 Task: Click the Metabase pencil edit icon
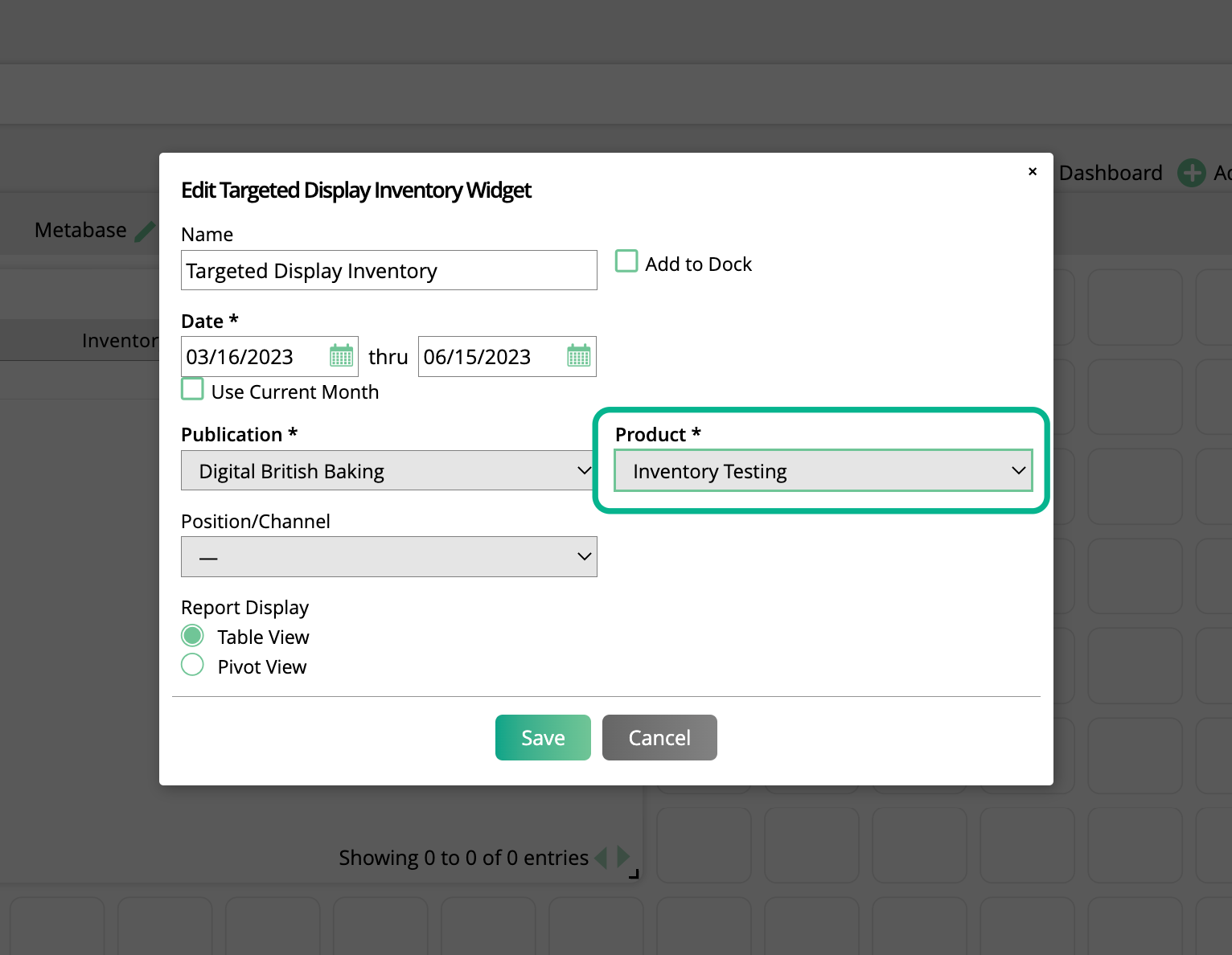click(x=145, y=232)
